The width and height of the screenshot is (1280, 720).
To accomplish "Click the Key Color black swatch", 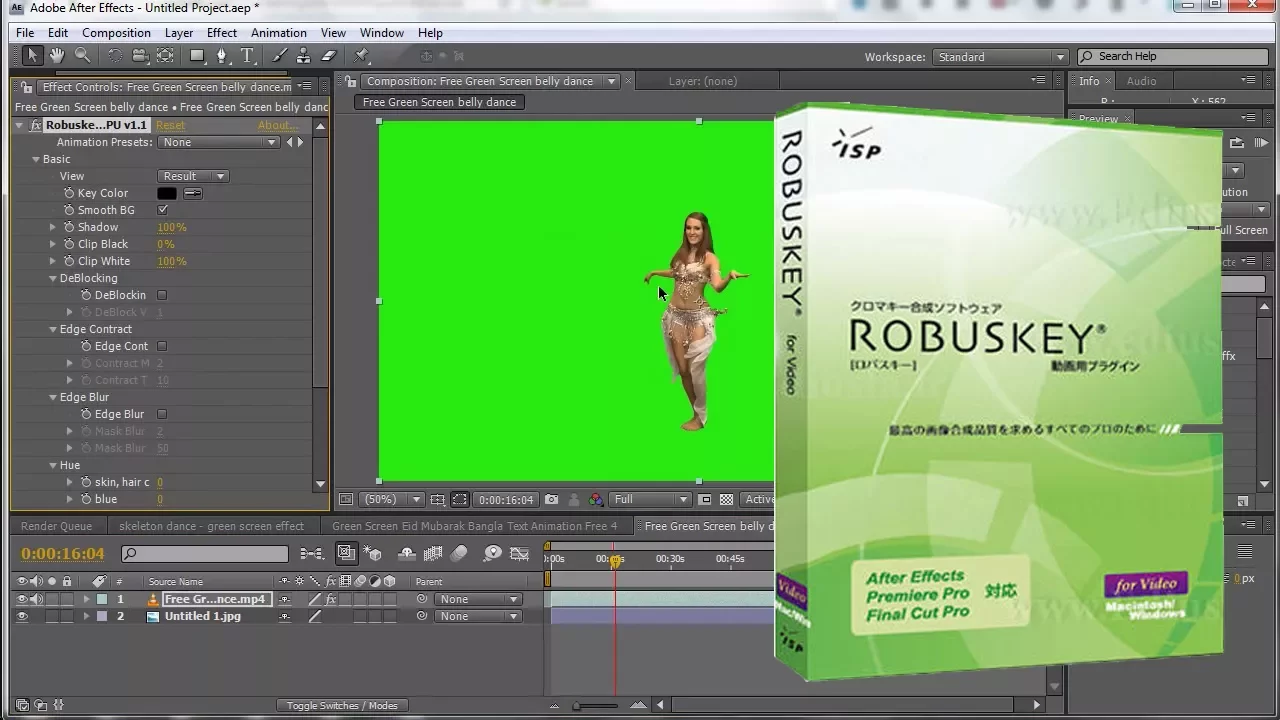I will [167, 193].
